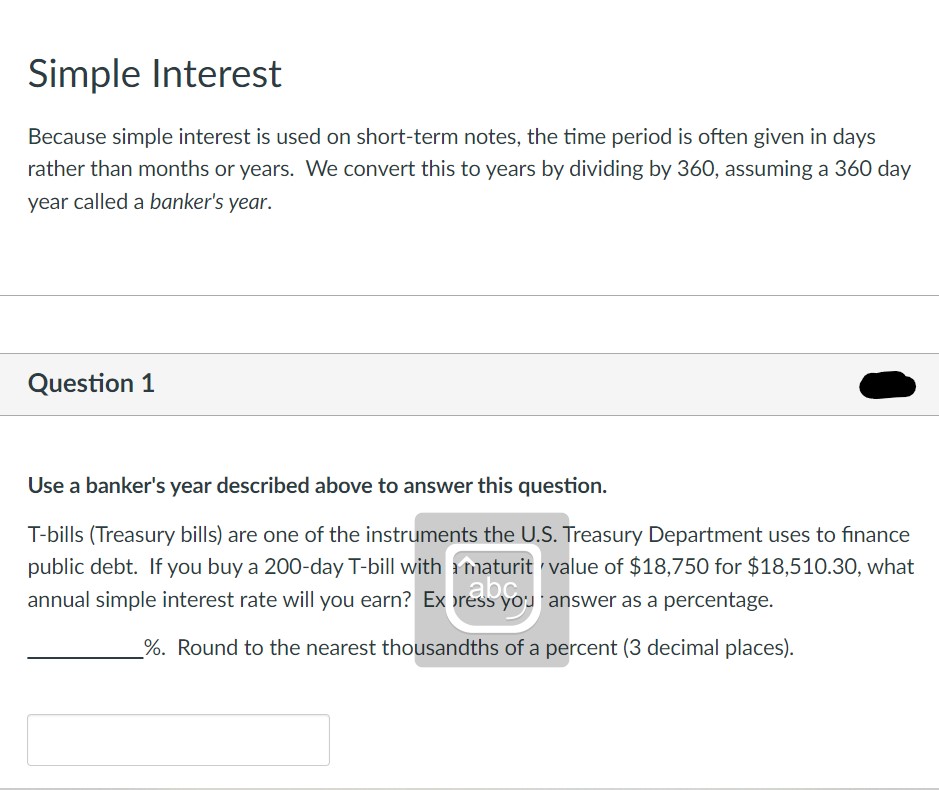This screenshot has height=790, width=939.
Task: Click the answer input box
Action: click(178, 739)
